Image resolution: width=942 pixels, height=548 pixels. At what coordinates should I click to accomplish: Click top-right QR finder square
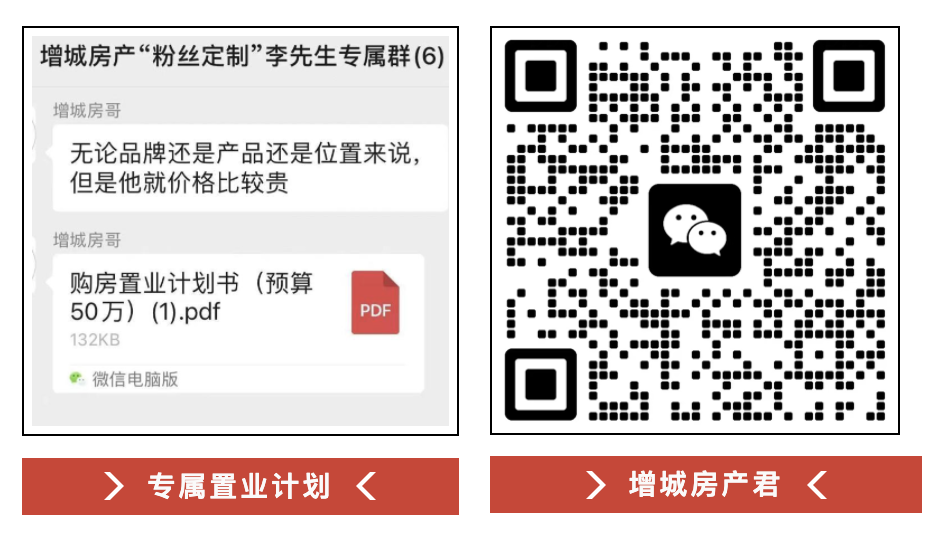pyautogui.click(x=848, y=76)
